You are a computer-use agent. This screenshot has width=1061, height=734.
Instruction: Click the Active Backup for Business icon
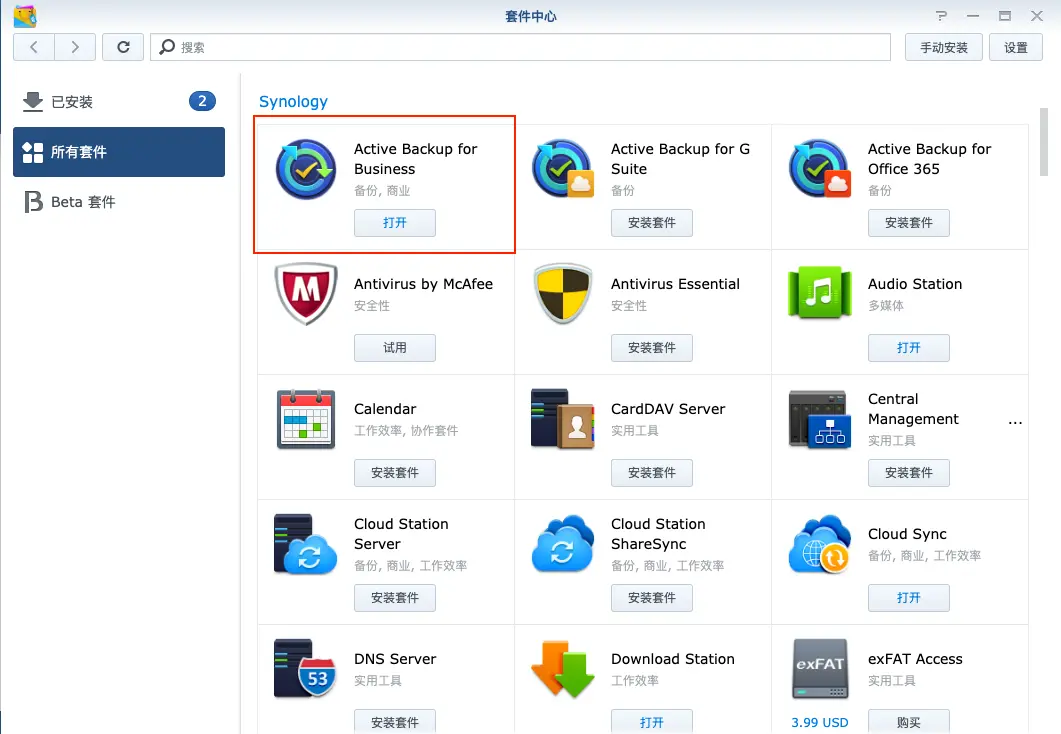coord(305,169)
